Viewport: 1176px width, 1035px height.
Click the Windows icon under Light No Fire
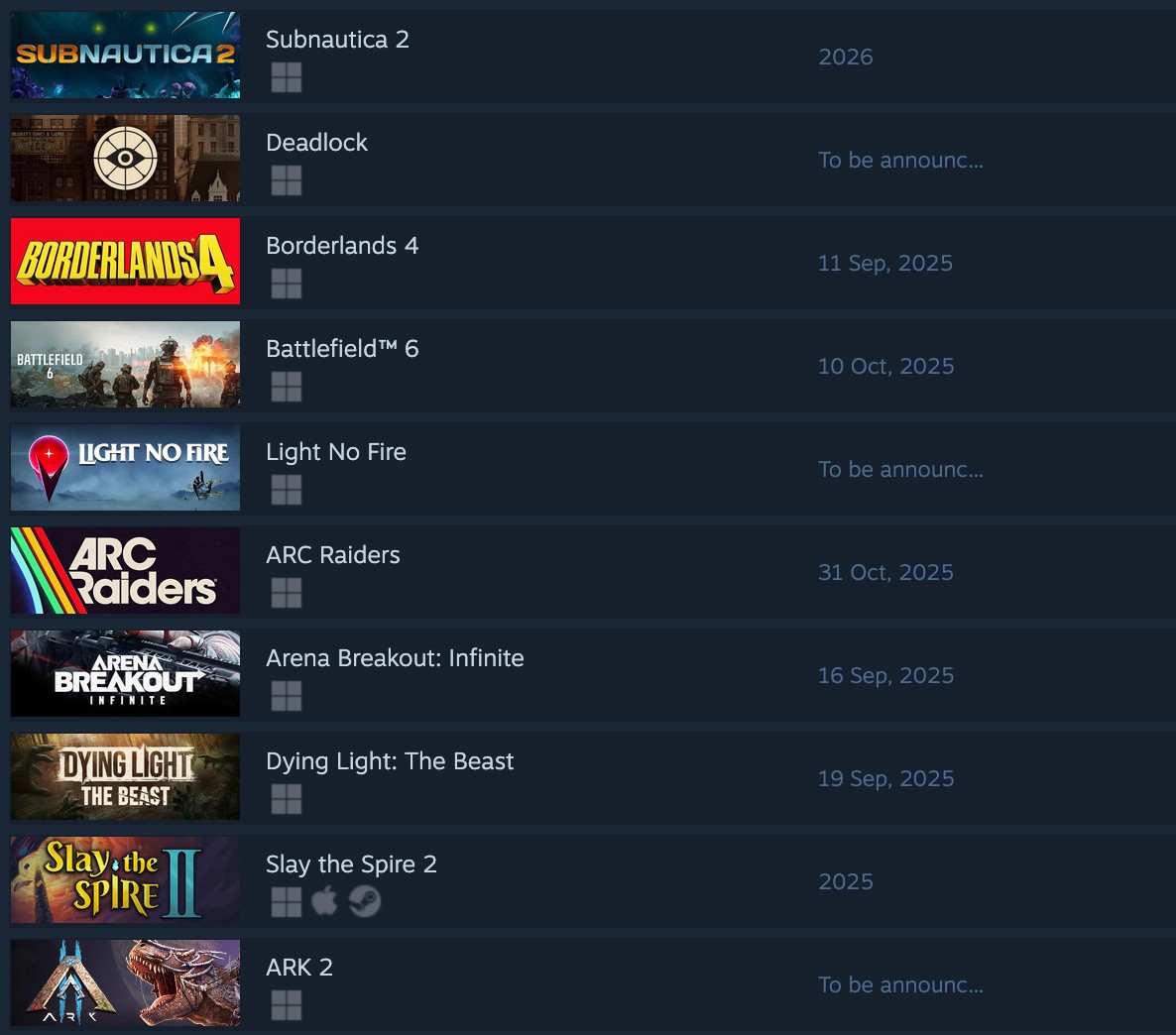coord(287,490)
